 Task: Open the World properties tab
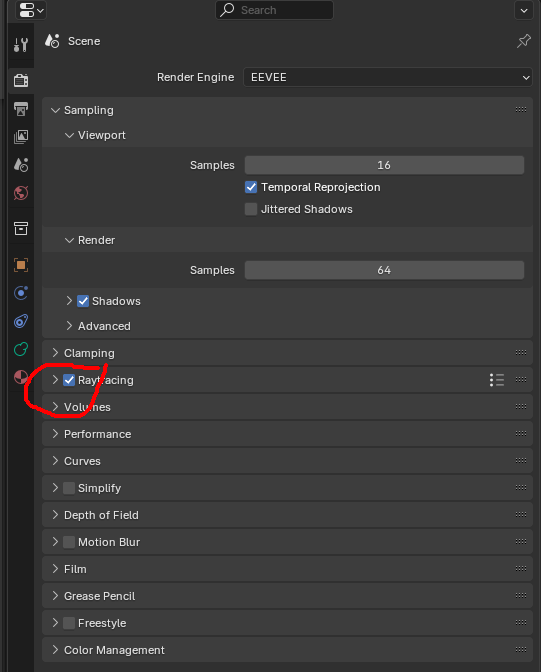21,193
